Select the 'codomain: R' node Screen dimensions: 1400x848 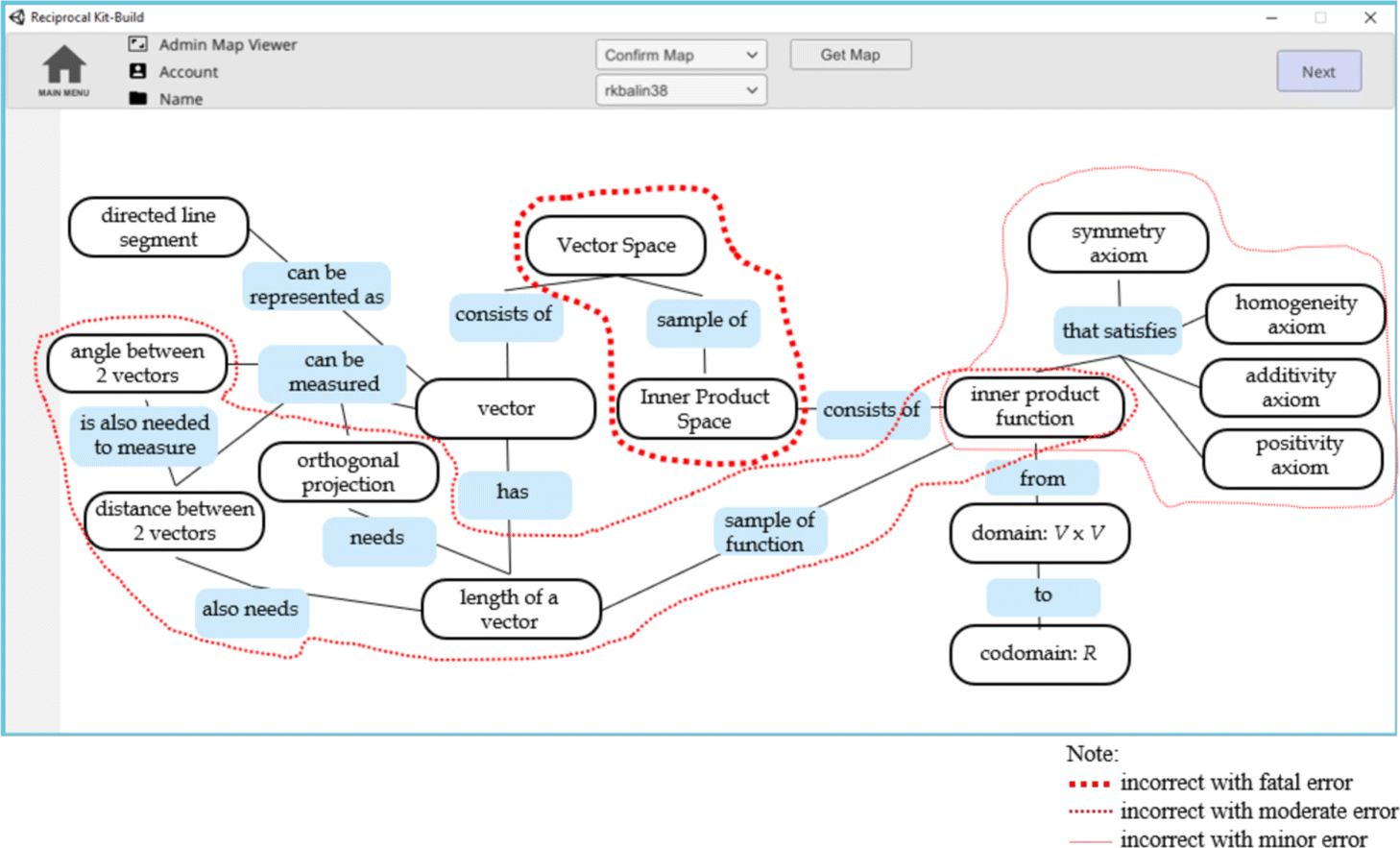1039,654
